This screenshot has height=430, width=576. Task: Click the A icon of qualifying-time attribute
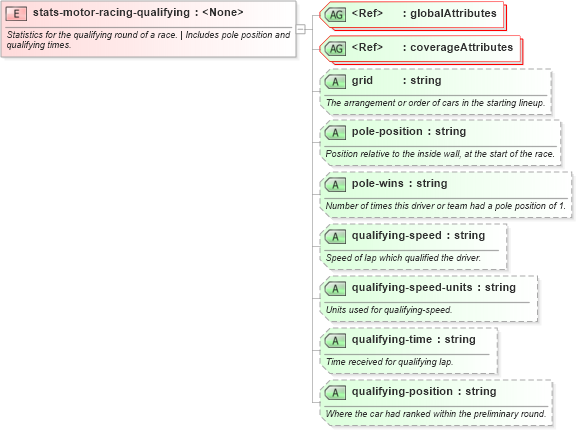point(335,341)
